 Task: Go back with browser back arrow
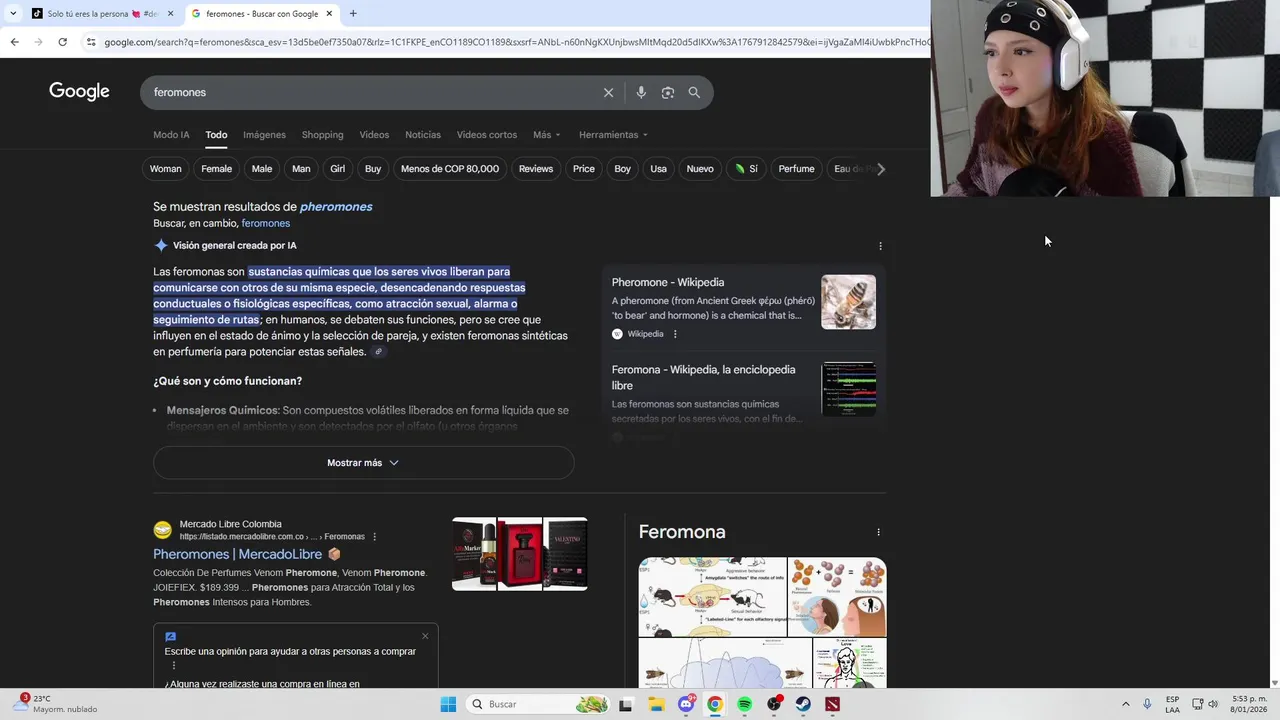click(14, 42)
